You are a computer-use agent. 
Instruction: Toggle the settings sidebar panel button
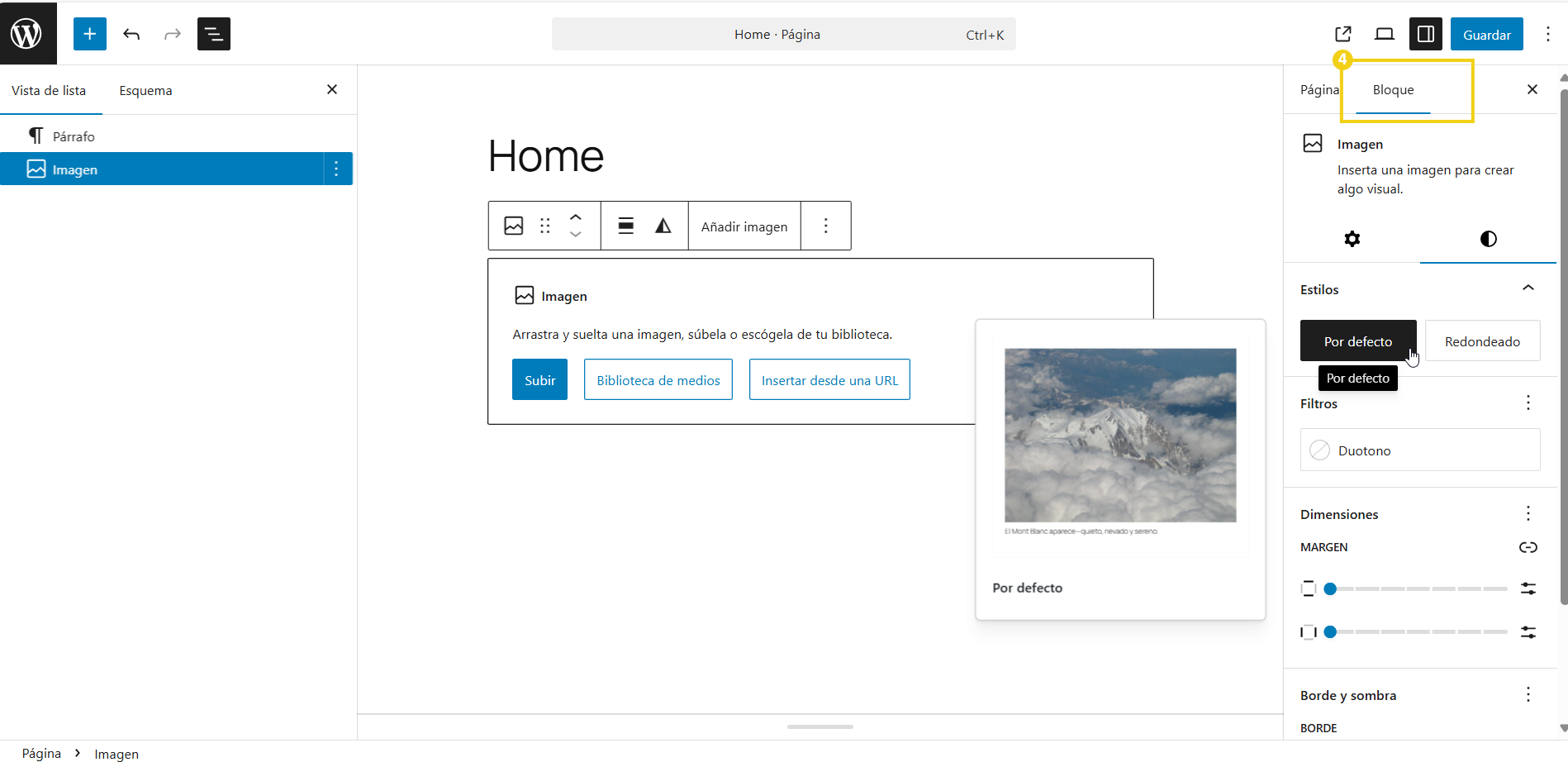[1425, 34]
